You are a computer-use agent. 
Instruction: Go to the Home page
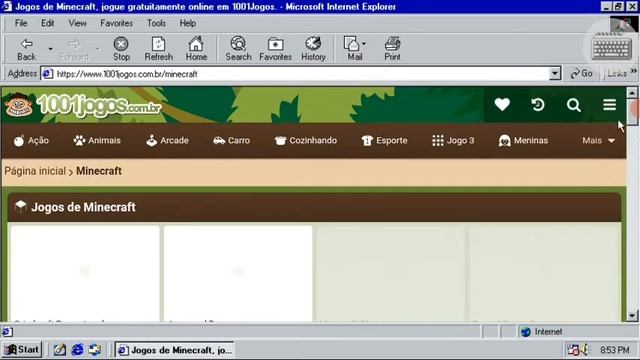(x=196, y=49)
